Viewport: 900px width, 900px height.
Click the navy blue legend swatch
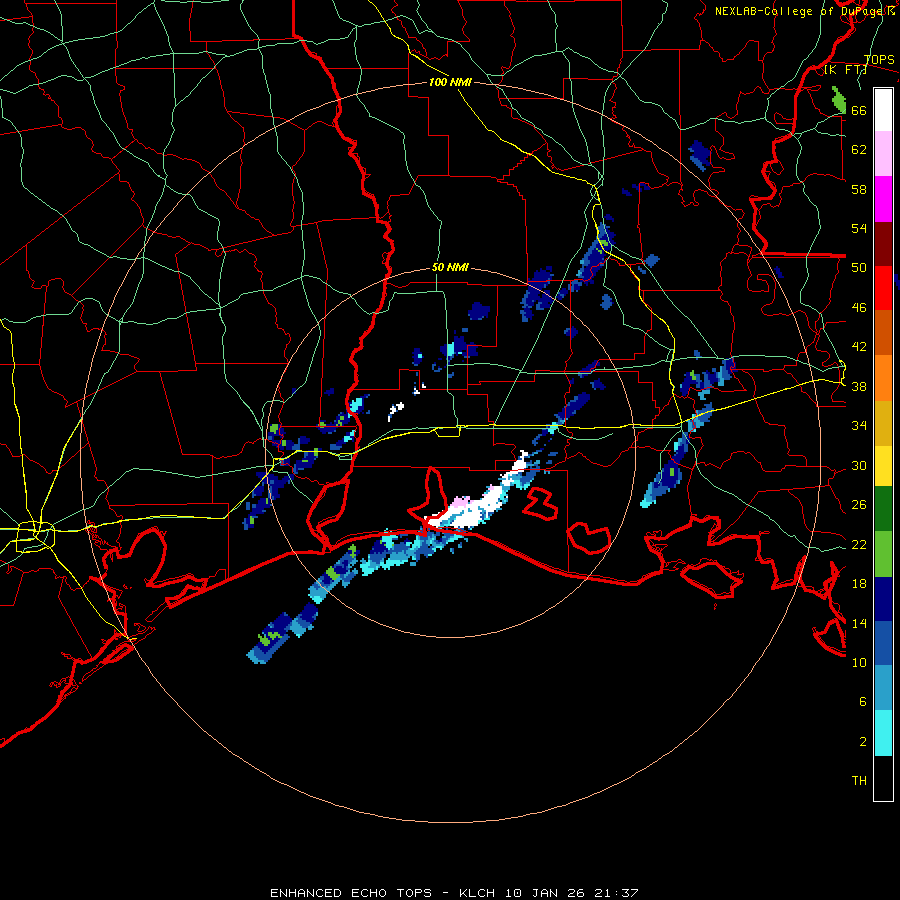(883, 599)
